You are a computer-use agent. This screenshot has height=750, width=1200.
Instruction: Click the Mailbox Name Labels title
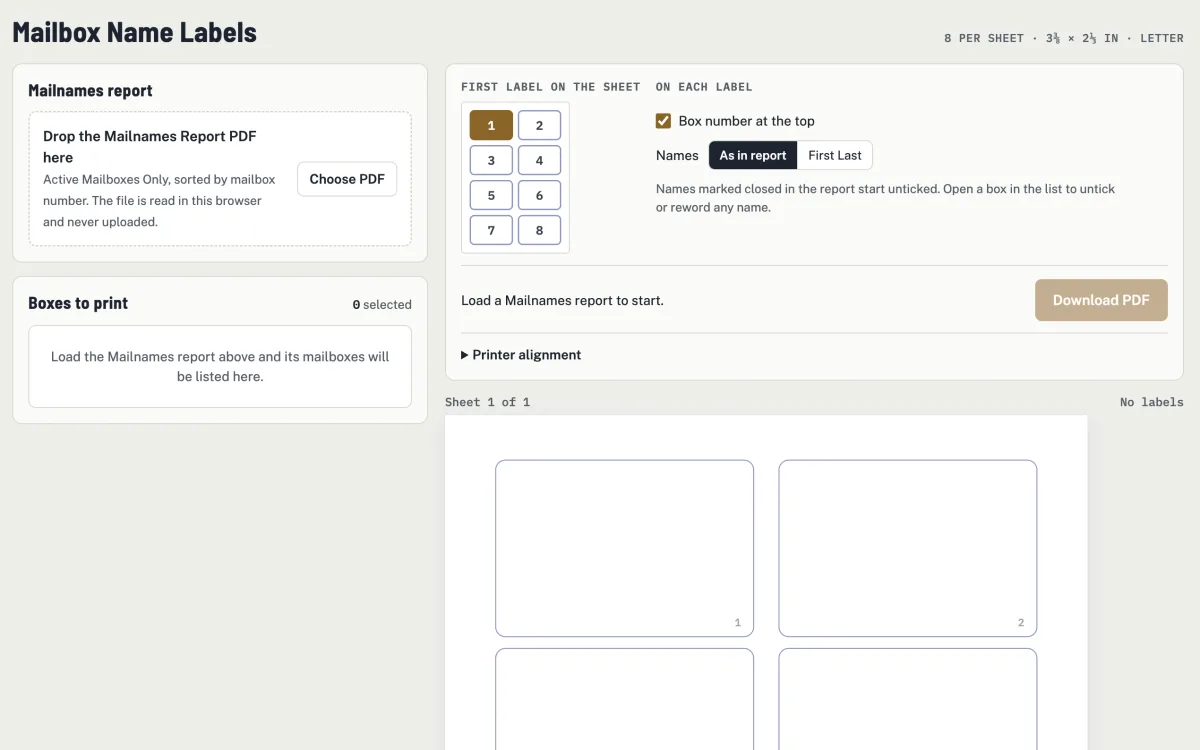tap(135, 32)
